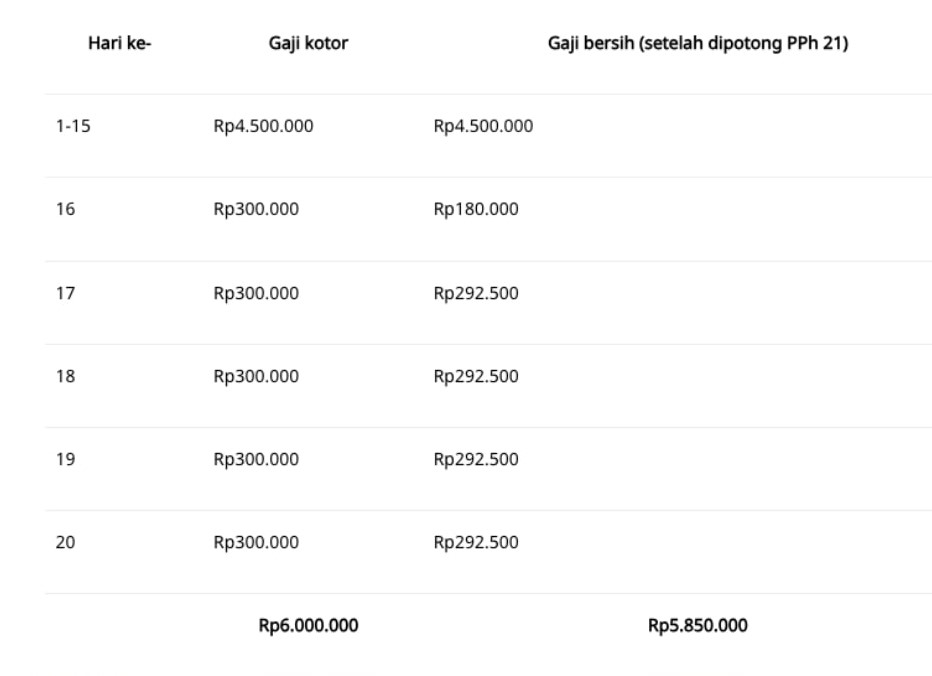Select the day 17 row label

65,293
